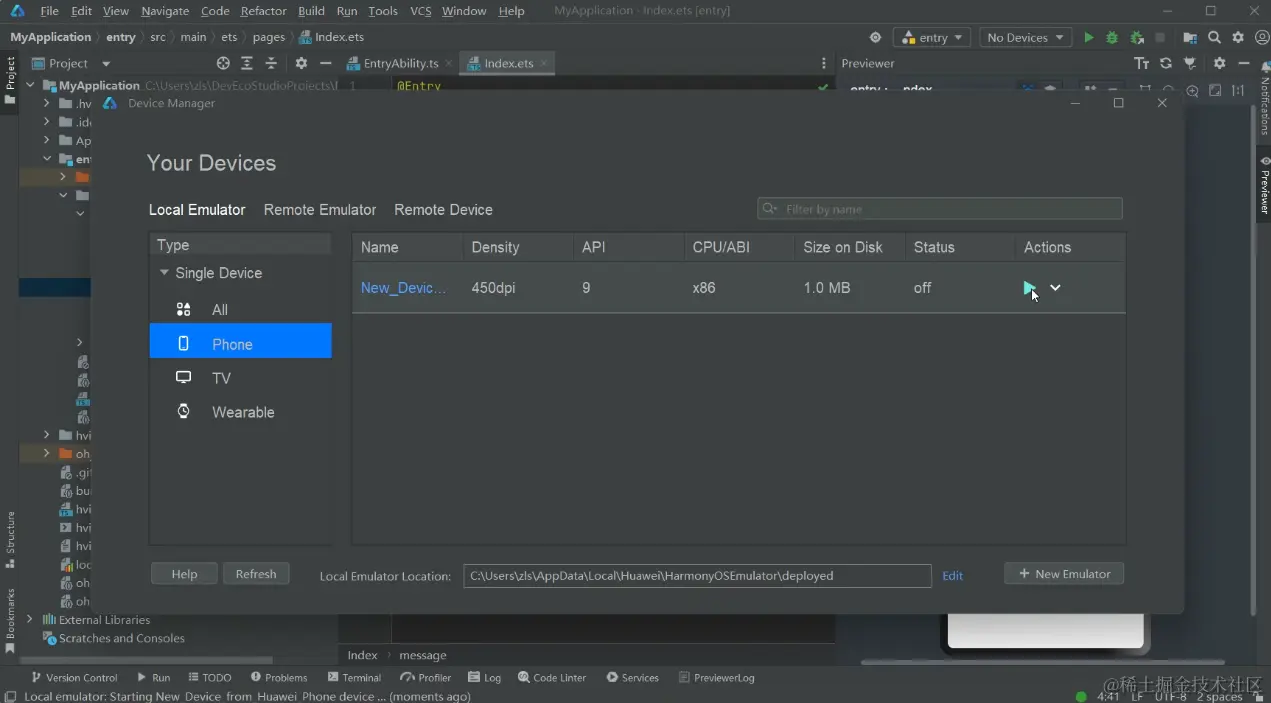Viewport: 1271px width, 703px height.
Task: Open the Bookmarks side tool window
Action: pyautogui.click(x=10, y=620)
